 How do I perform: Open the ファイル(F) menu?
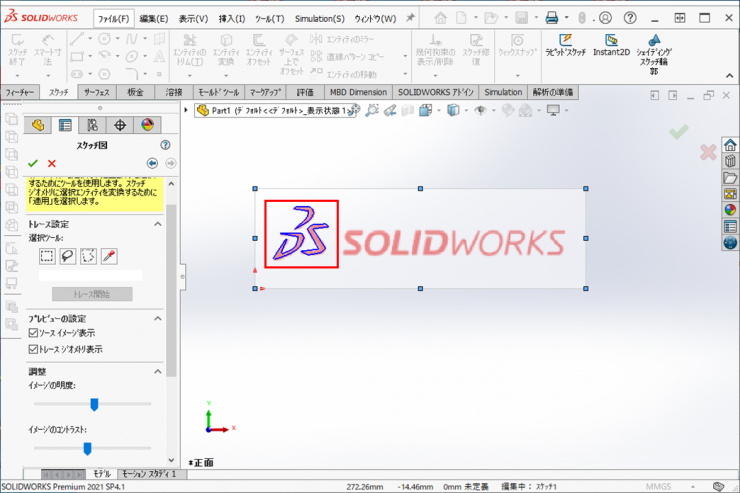click(112, 18)
